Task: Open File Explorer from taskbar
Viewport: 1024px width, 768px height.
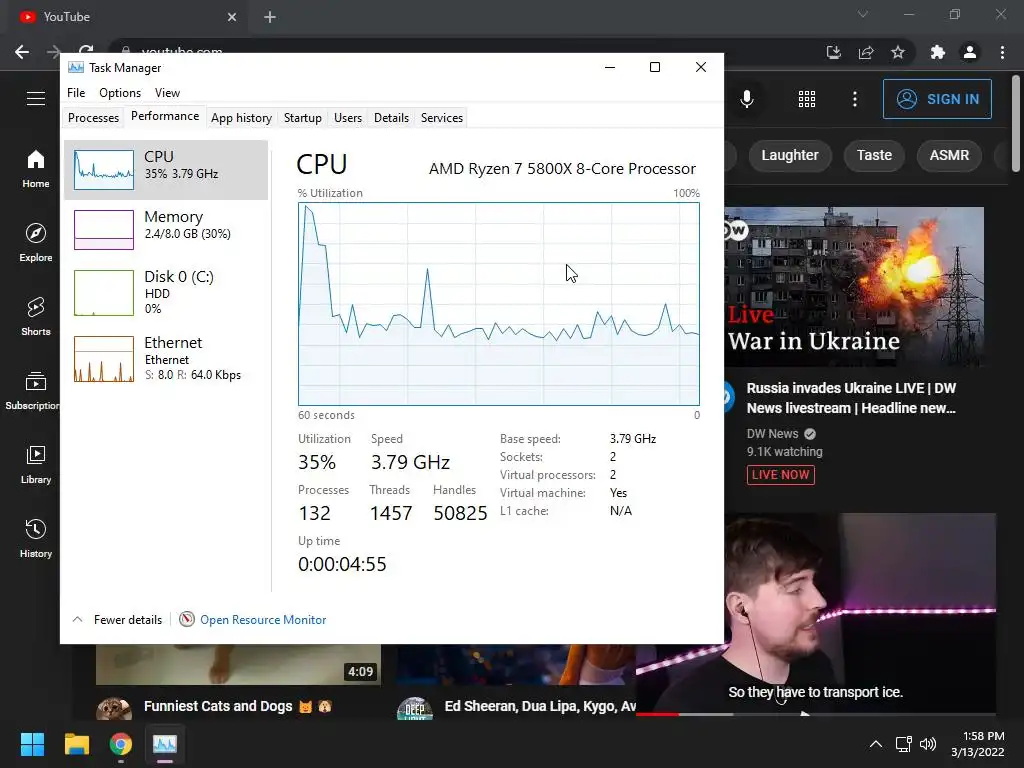Action: click(x=76, y=744)
